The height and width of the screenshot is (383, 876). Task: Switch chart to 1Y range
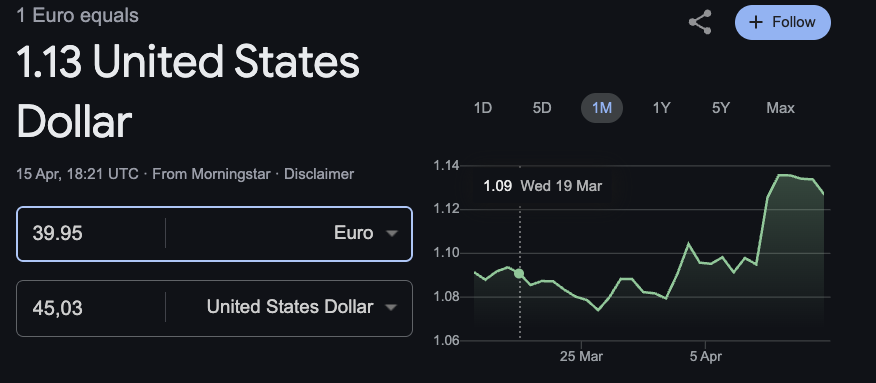pos(661,108)
